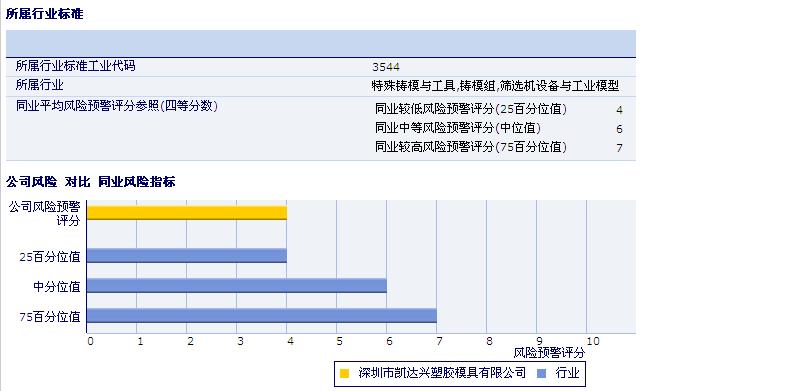Select the blue 中分位值 bar
786x391 pixels.
pos(237,286)
